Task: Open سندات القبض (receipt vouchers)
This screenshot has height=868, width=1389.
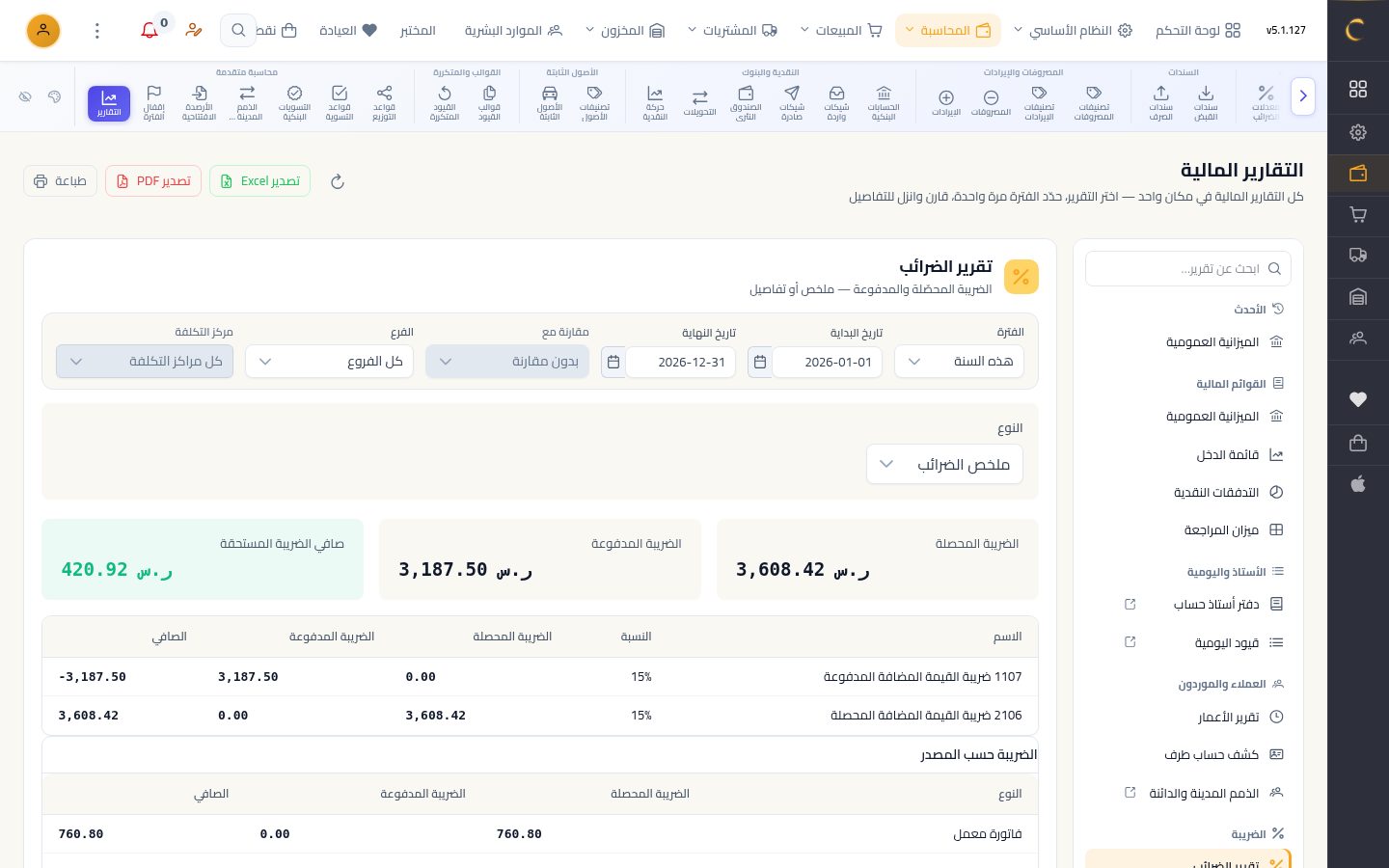Action: [1206, 103]
